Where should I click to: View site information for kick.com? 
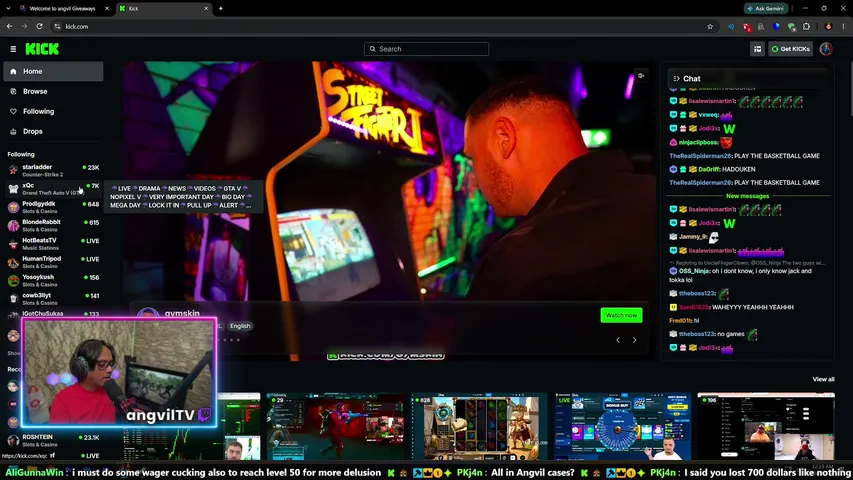(57, 26)
